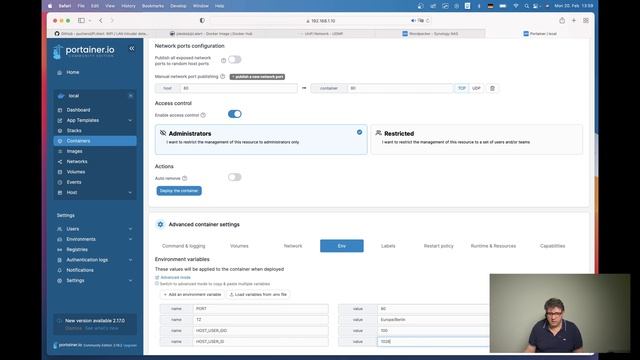
Task: Click the Notifications bell icon
Action: [x=60, y=270]
